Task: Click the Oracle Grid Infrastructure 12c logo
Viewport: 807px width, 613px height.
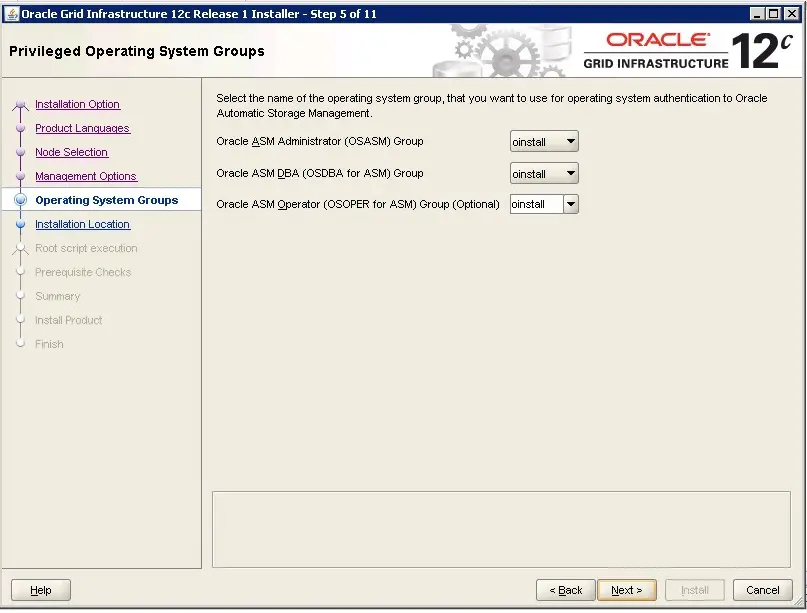Action: [688, 50]
